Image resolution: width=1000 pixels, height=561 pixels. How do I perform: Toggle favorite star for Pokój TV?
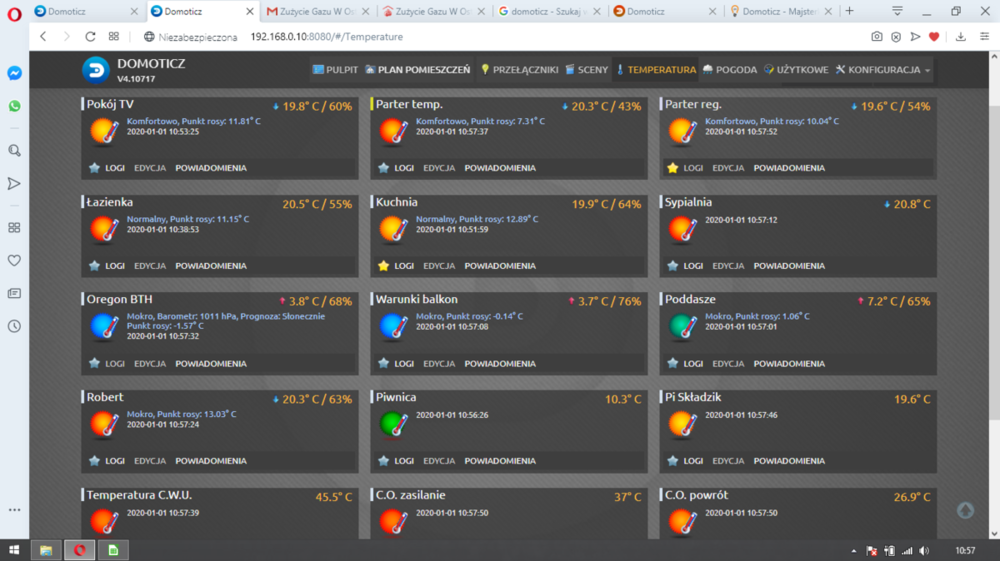94,168
